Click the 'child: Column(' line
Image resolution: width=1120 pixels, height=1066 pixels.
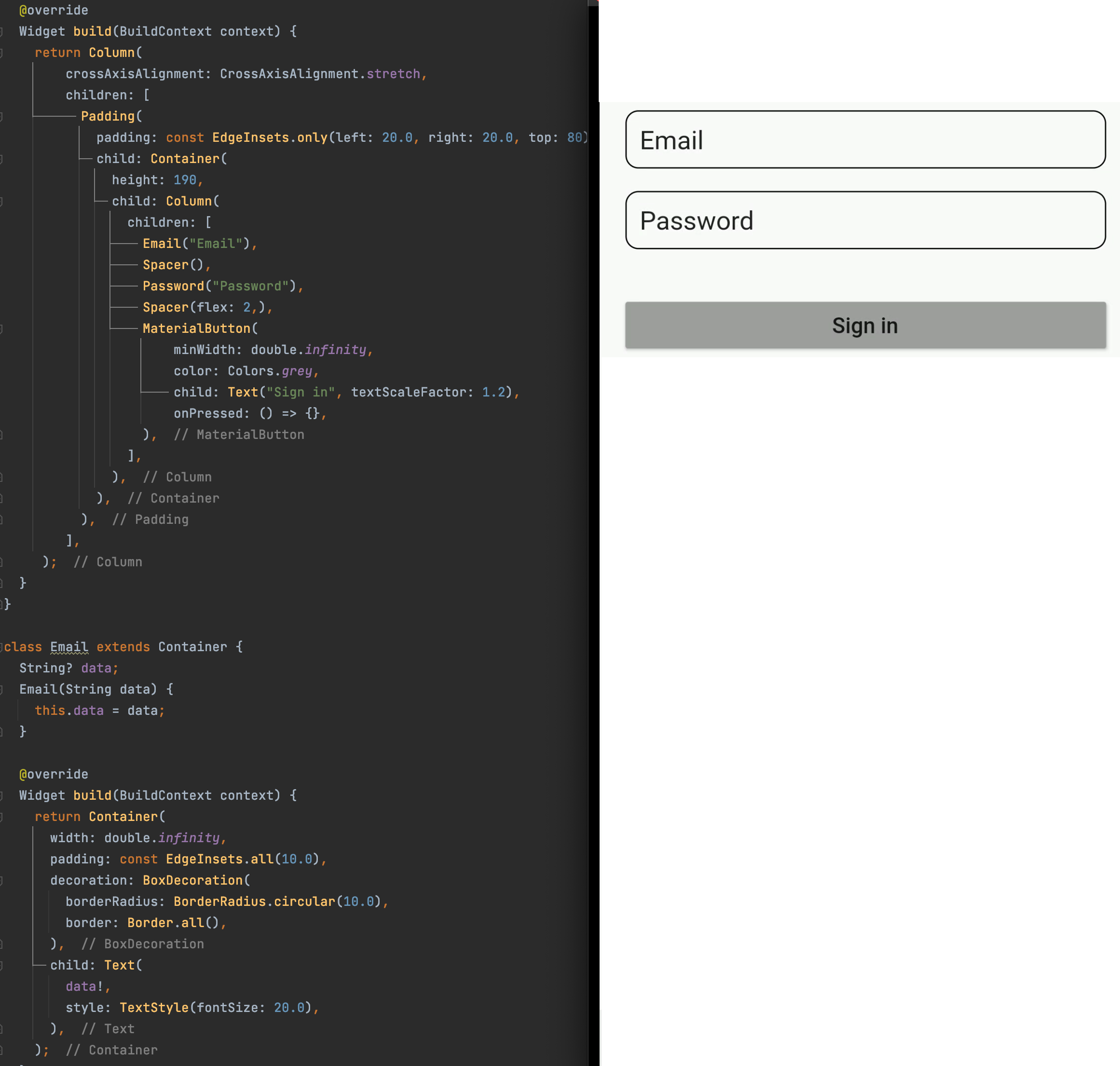[x=165, y=201]
